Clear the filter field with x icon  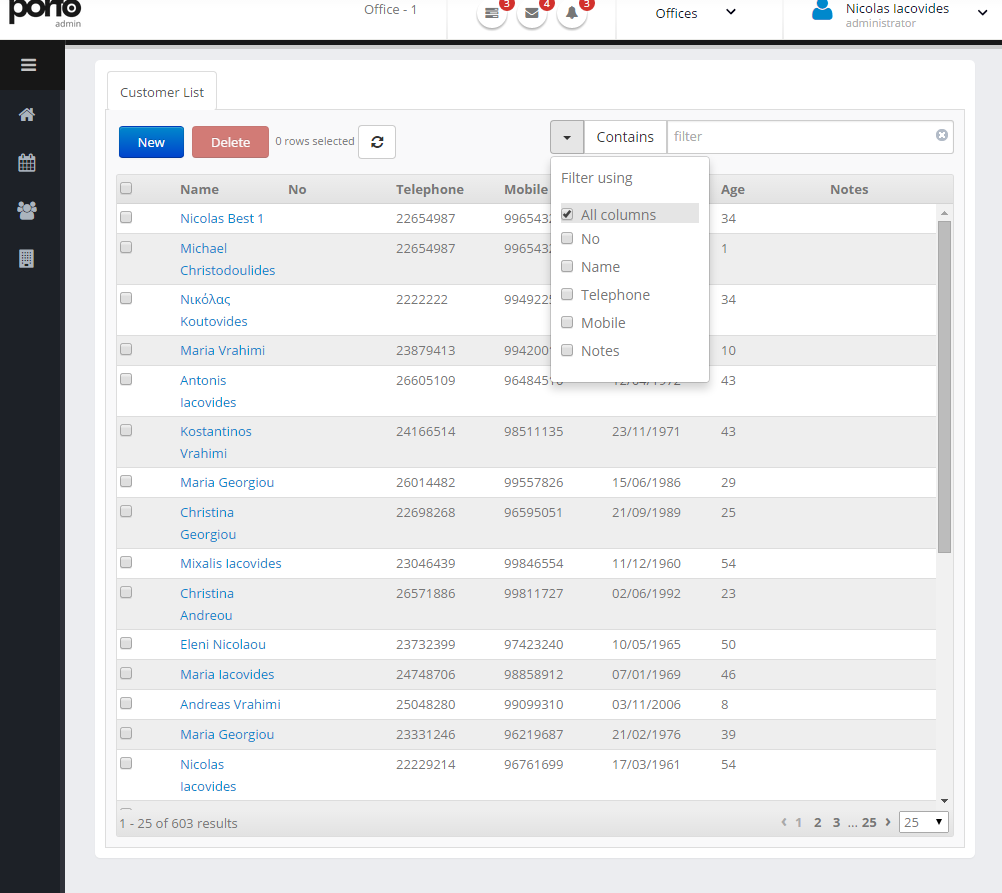point(941,135)
